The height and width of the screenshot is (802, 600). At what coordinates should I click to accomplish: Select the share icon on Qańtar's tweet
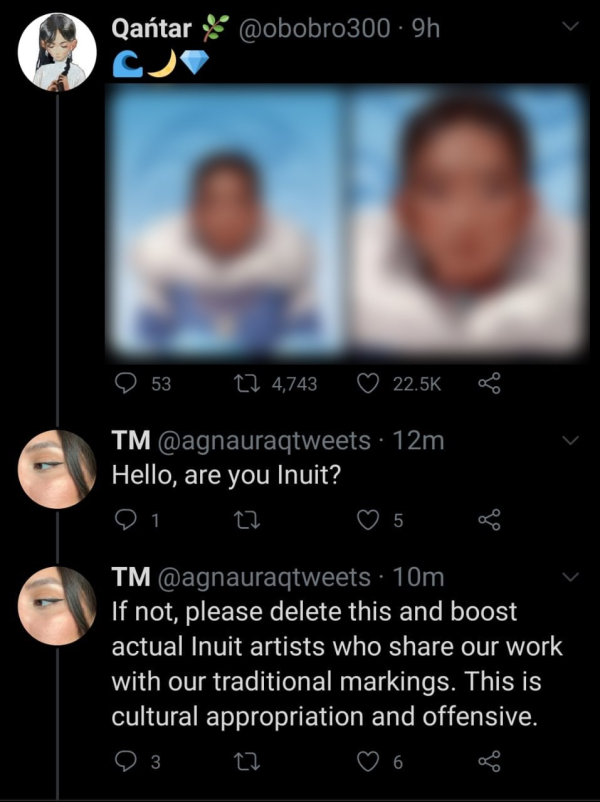tap(487, 383)
